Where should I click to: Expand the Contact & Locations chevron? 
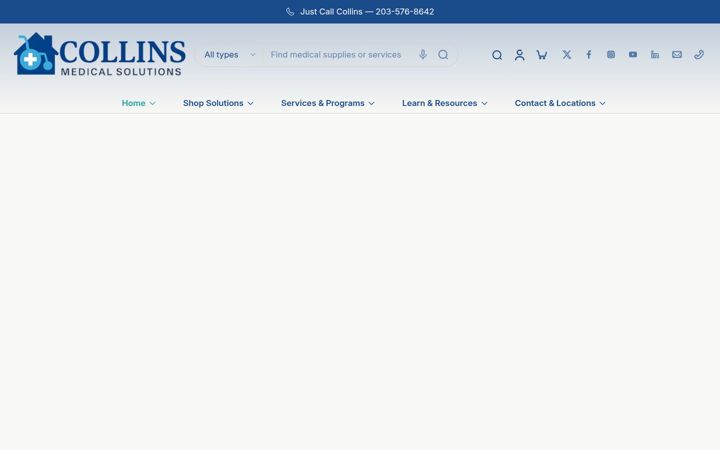602,103
